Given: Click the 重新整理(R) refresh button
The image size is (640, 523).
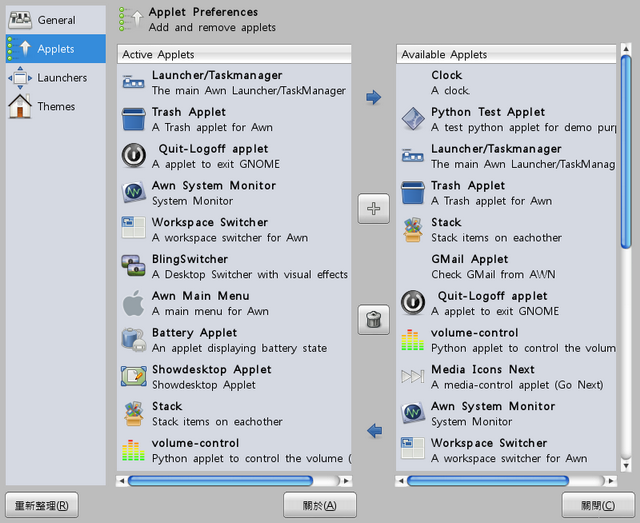Looking at the screenshot, I should click(42, 505).
